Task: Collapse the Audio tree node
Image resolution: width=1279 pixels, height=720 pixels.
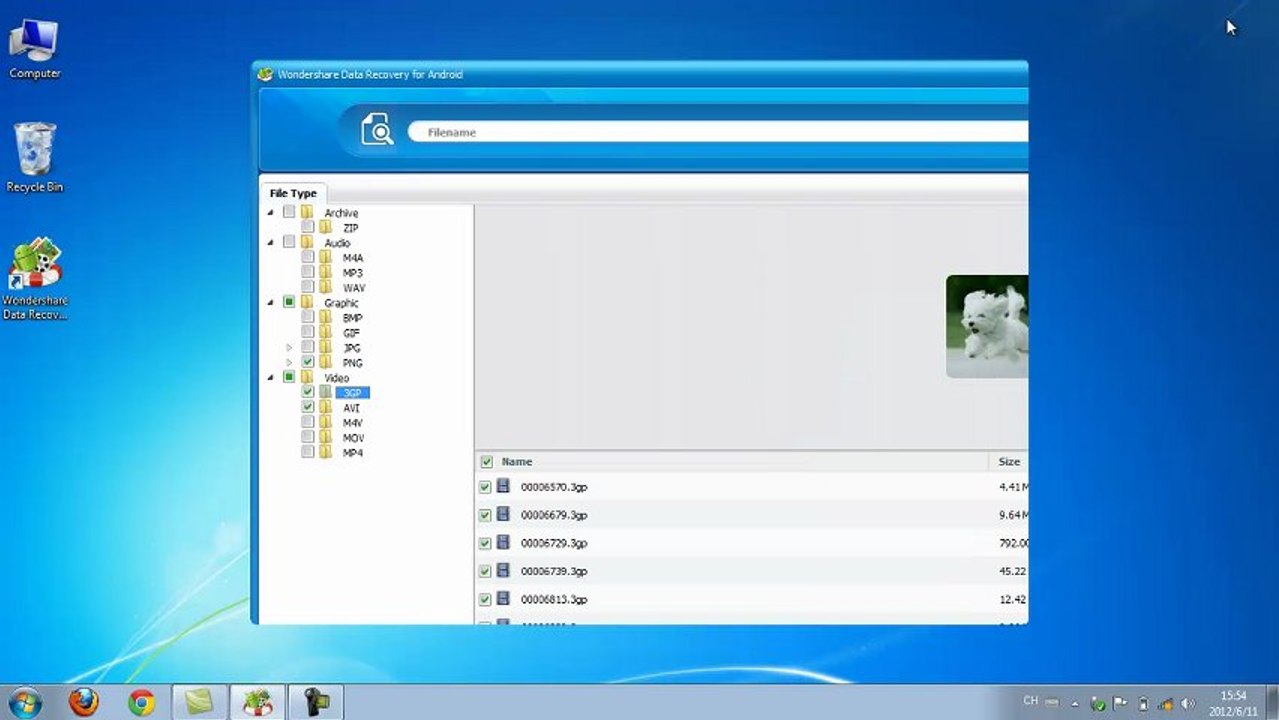Action: [270, 243]
